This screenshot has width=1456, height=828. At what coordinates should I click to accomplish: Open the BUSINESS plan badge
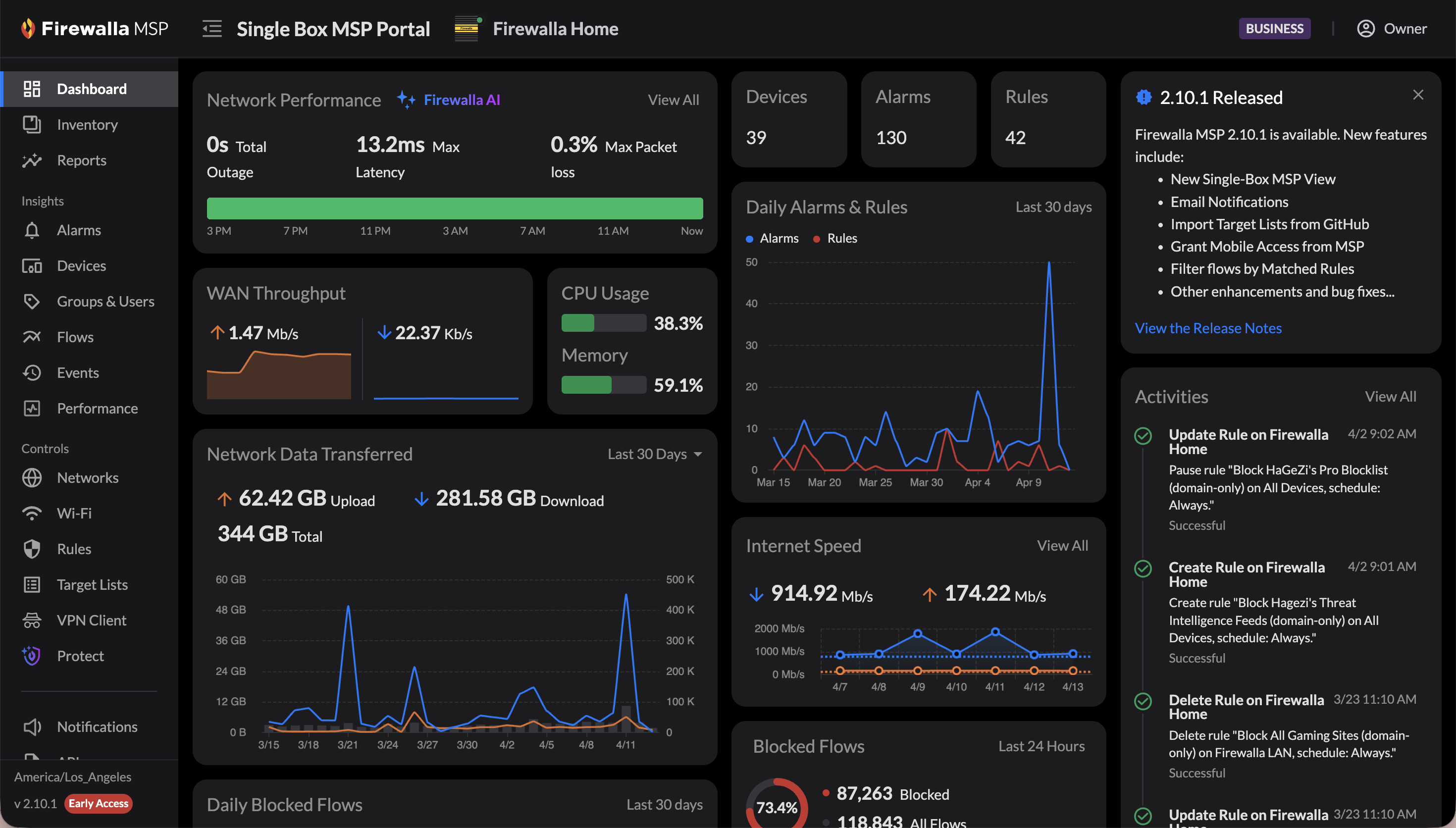click(1274, 28)
